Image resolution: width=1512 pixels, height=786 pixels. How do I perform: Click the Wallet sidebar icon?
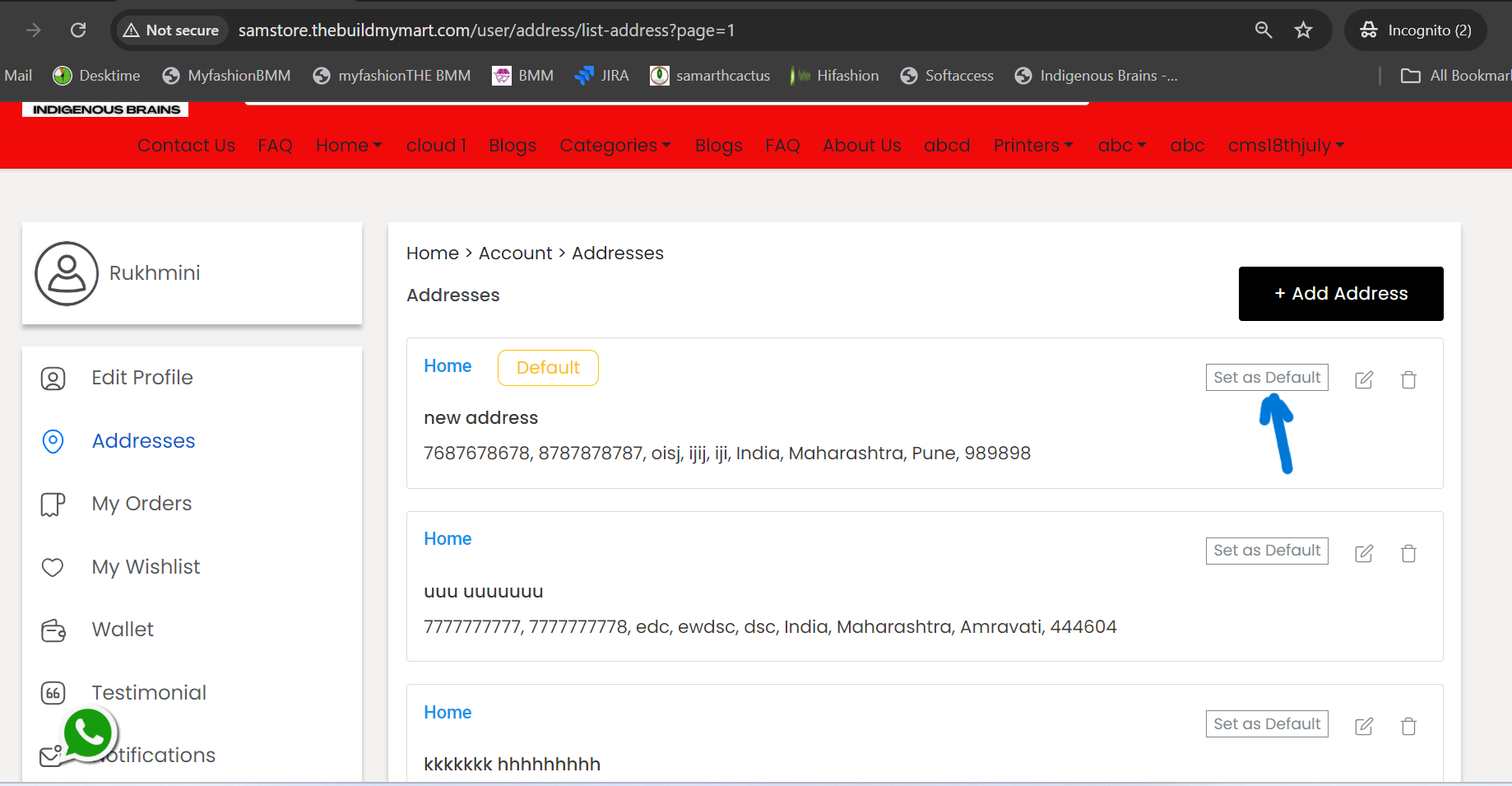[x=53, y=630]
